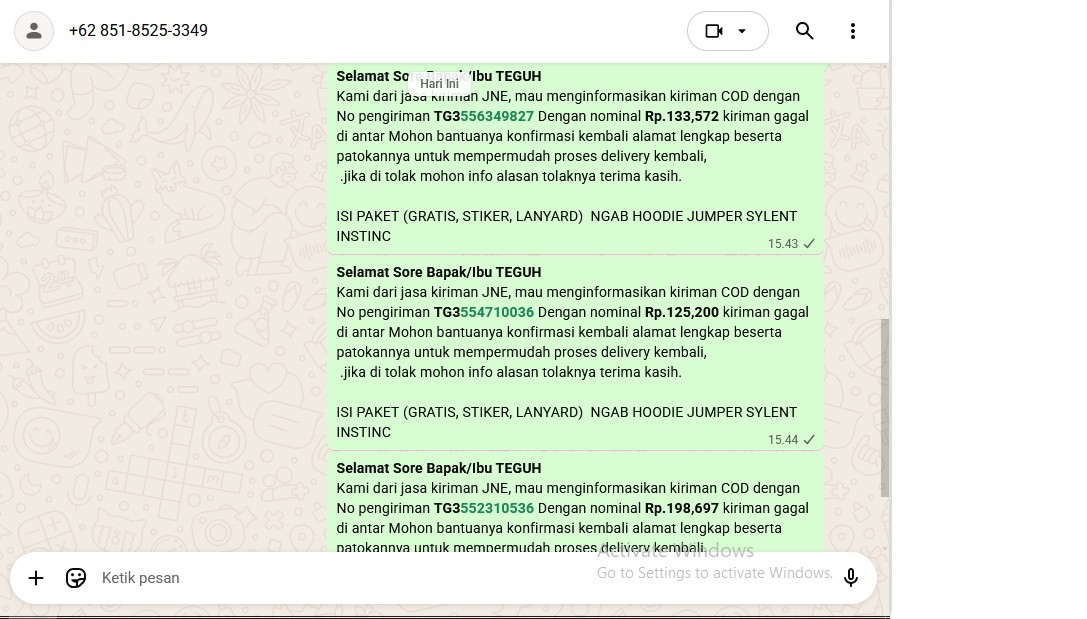Click amount Rp.133,572 in first message

(682, 116)
